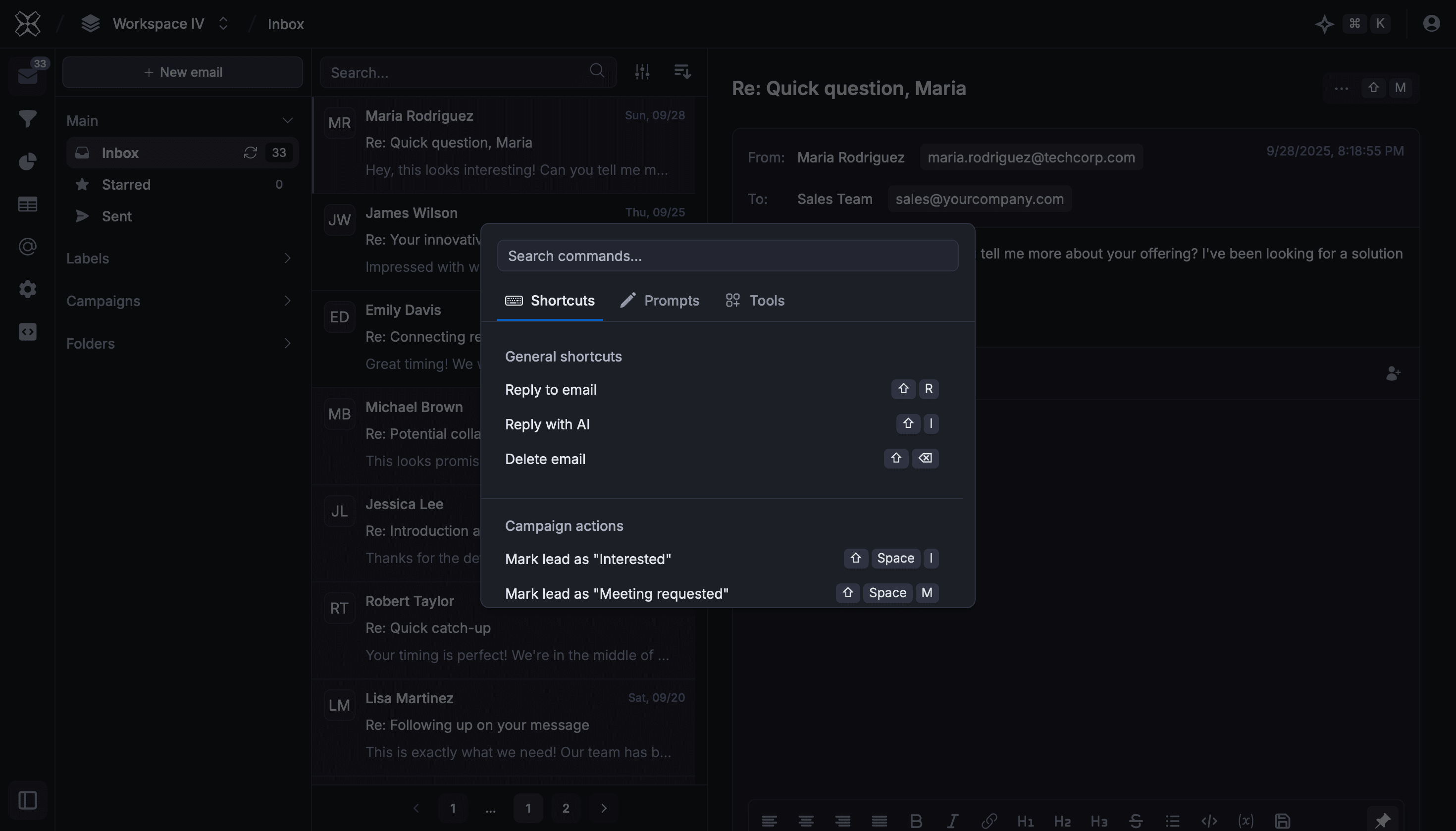
Task: Select the @ mentions icon in sidebar
Action: [27, 247]
